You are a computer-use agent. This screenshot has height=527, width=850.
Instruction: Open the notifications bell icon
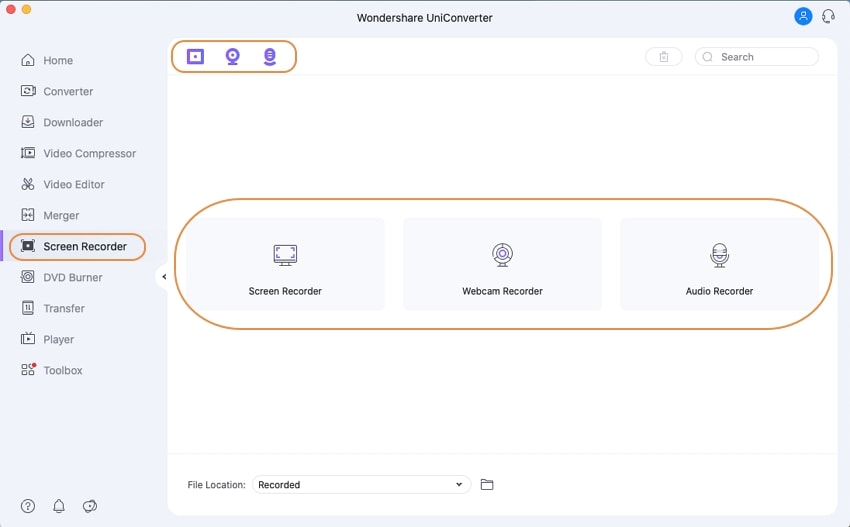[x=59, y=506]
